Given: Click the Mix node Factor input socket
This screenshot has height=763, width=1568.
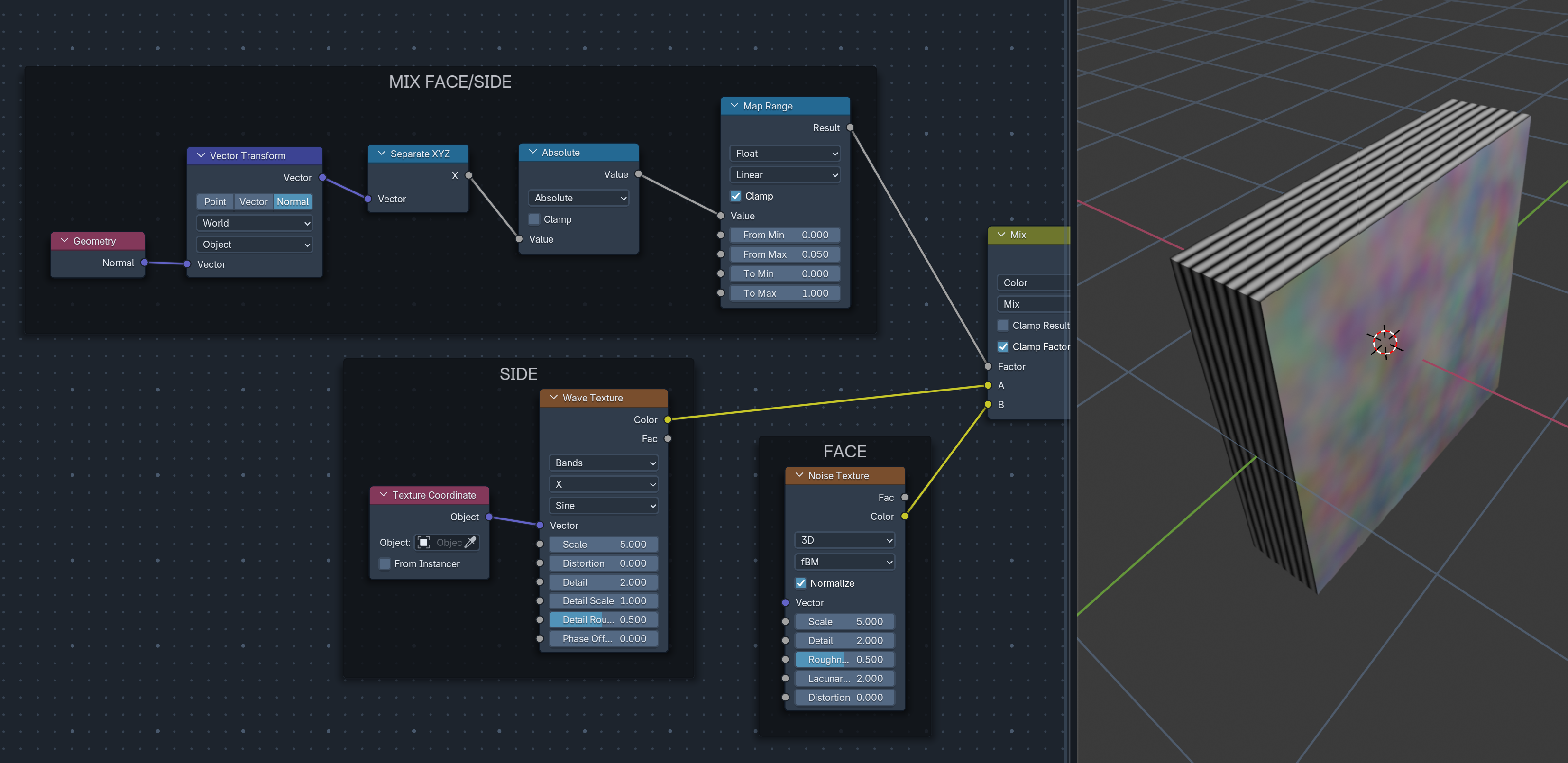Looking at the screenshot, I should click(x=988, y=366).
